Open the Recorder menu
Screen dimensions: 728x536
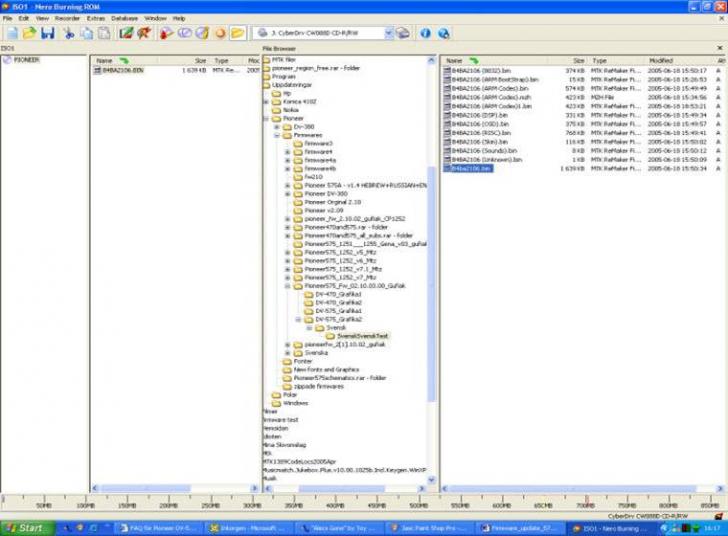point(67,18)
